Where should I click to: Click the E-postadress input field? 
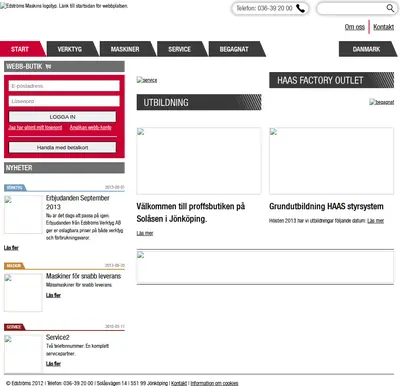[x=64, y=86]
